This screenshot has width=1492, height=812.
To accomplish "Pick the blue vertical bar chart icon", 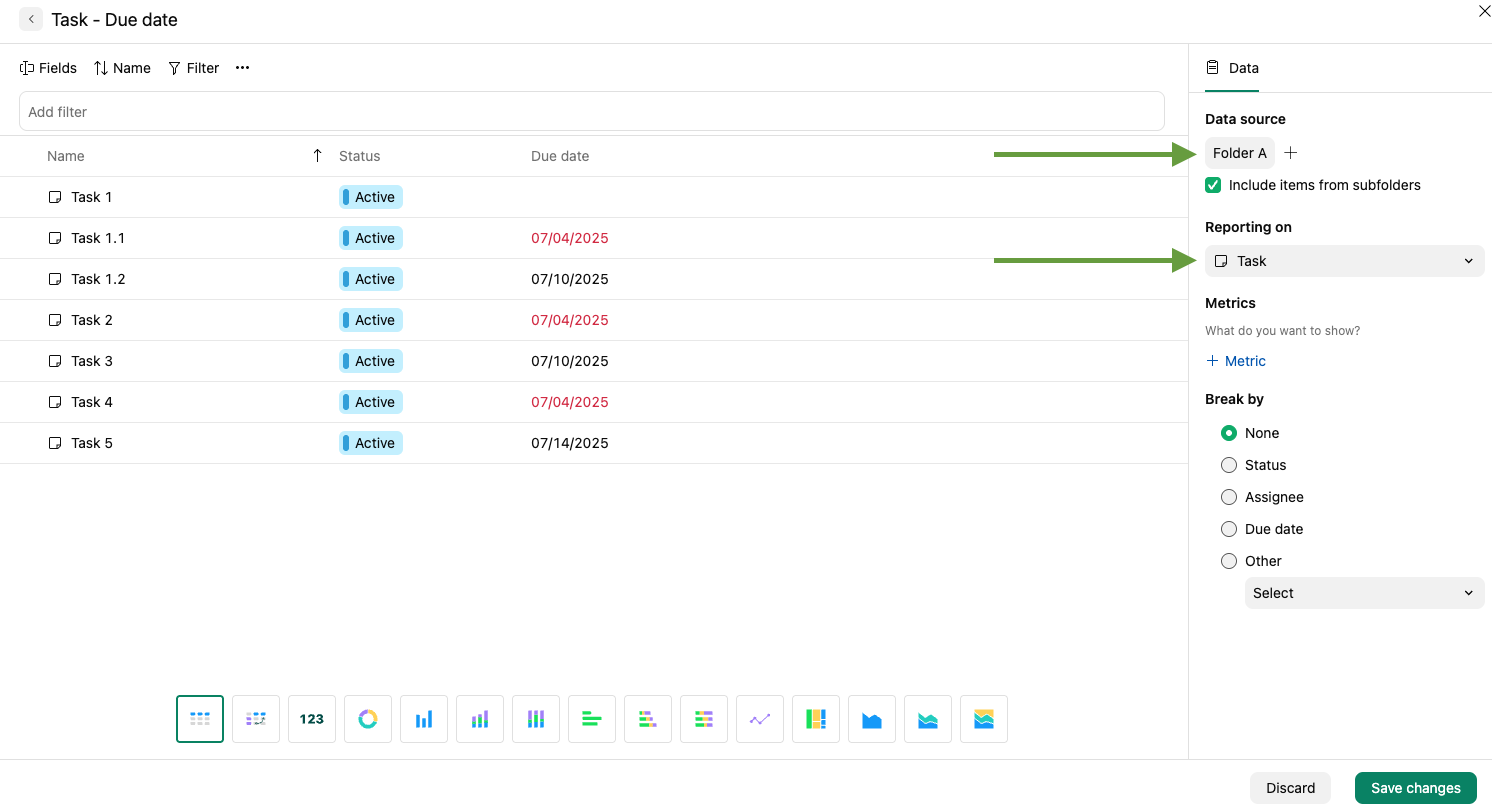I will point(424,719).
